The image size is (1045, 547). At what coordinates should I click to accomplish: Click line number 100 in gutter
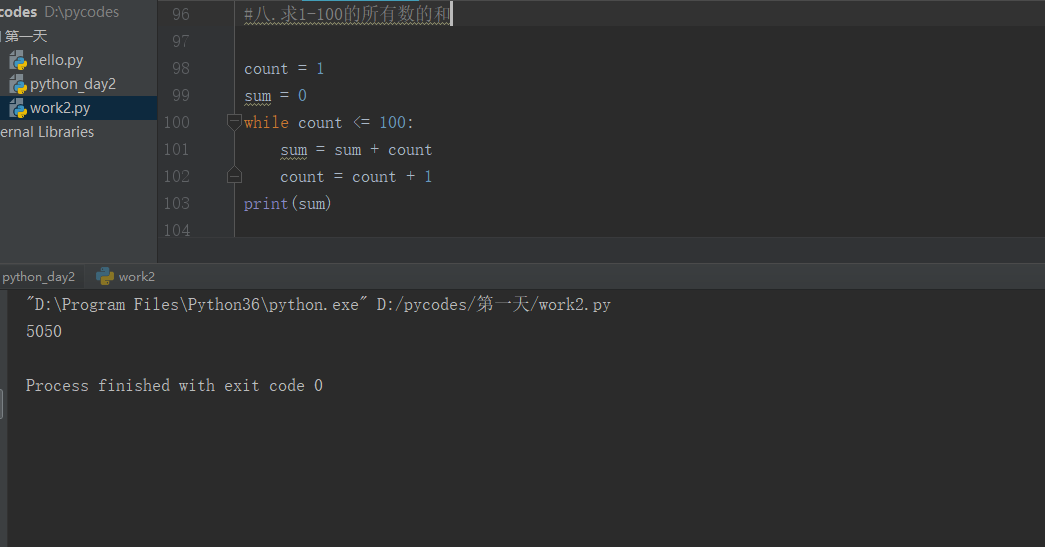coord(177,122)
